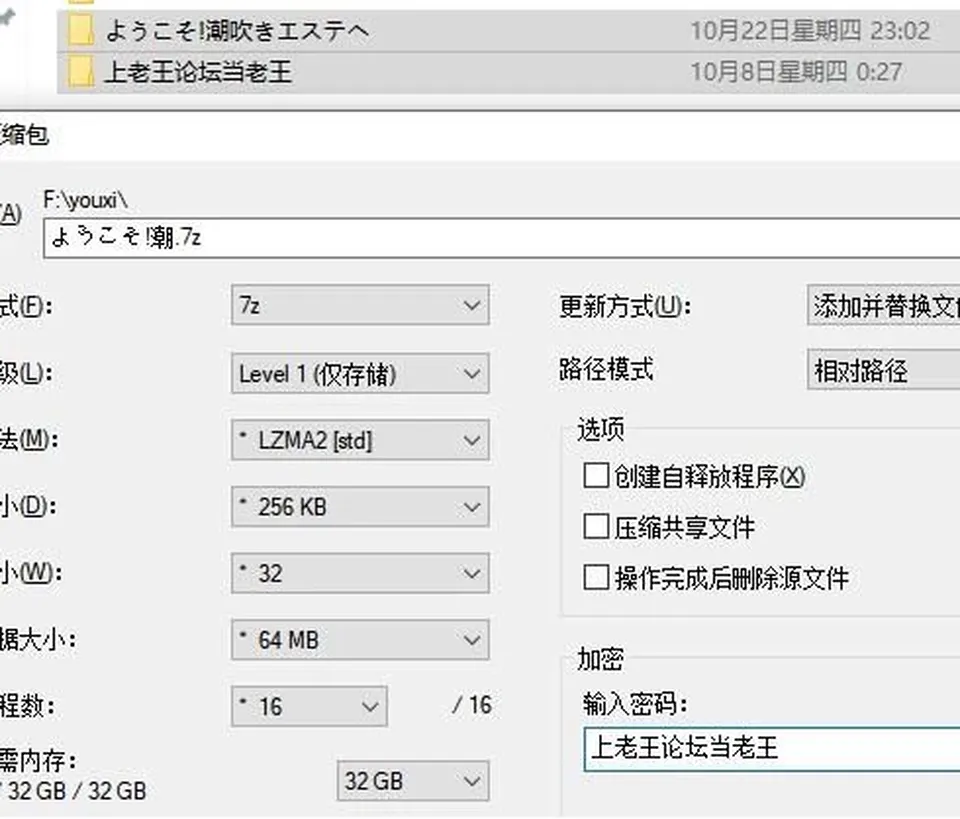Click the 加密 group heading

601,659
